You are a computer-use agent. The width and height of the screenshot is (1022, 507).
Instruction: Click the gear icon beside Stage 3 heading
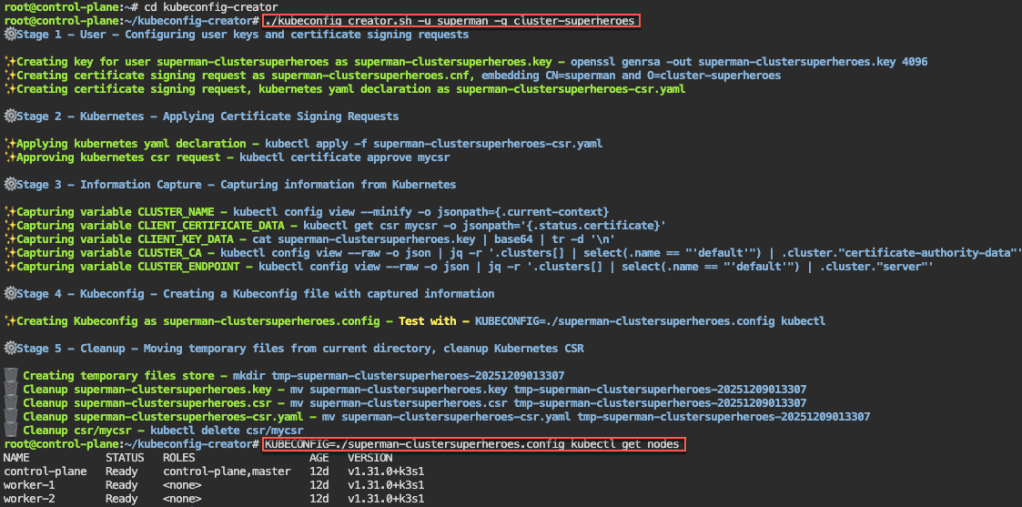[x=10, y=184]
